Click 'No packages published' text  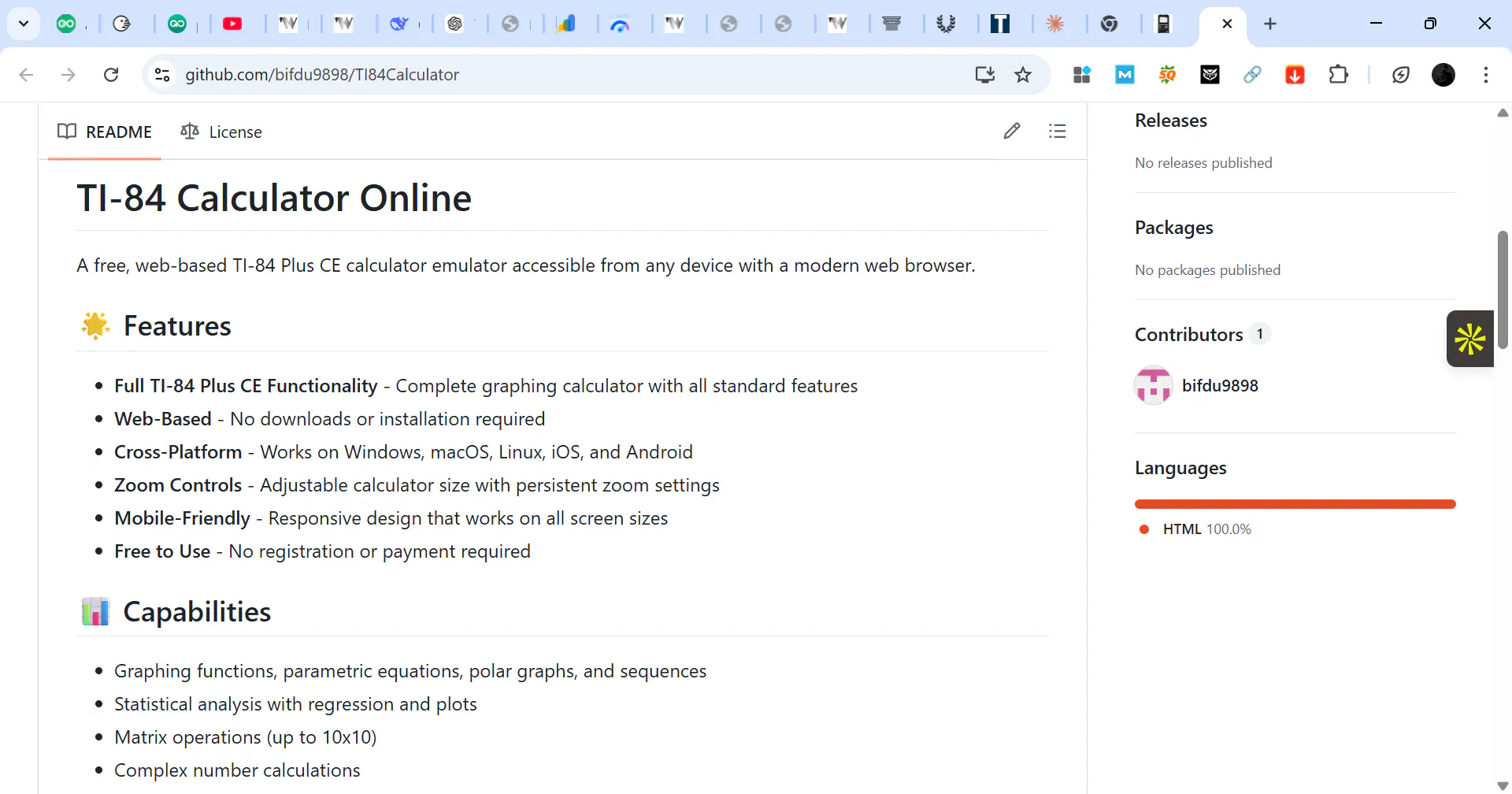pos(1207,270)
